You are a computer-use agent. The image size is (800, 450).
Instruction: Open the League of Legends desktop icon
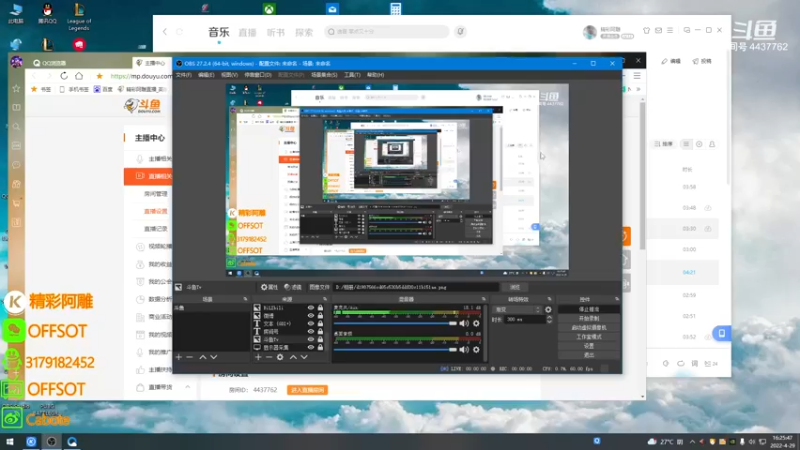tap(79, 17)
